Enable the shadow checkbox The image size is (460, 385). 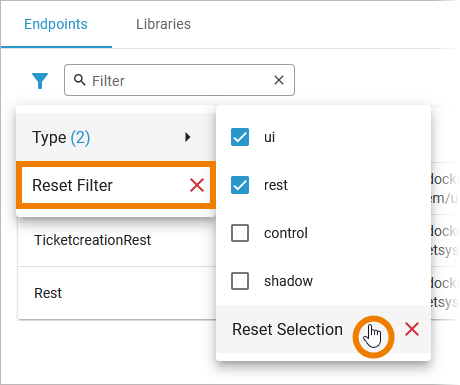tap(240, 281)
